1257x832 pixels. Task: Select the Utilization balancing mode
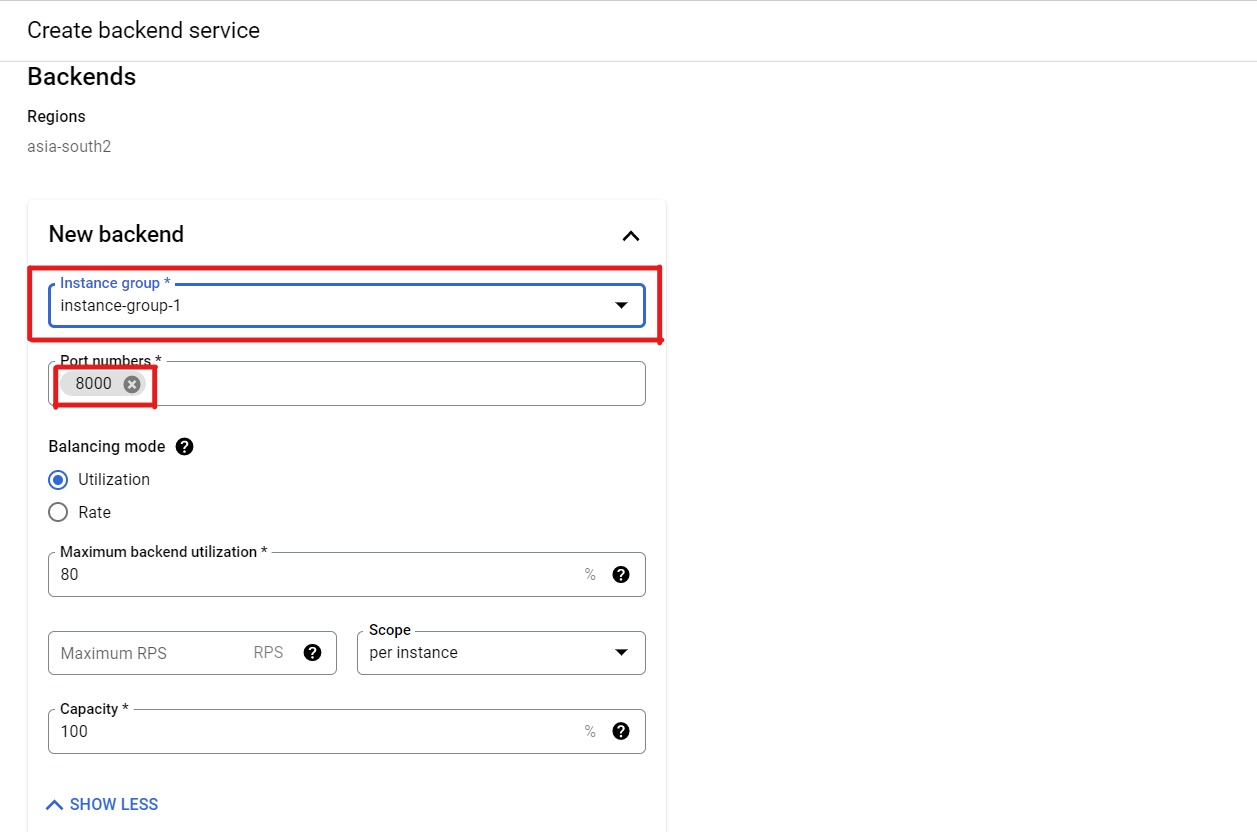click(59, 480)
